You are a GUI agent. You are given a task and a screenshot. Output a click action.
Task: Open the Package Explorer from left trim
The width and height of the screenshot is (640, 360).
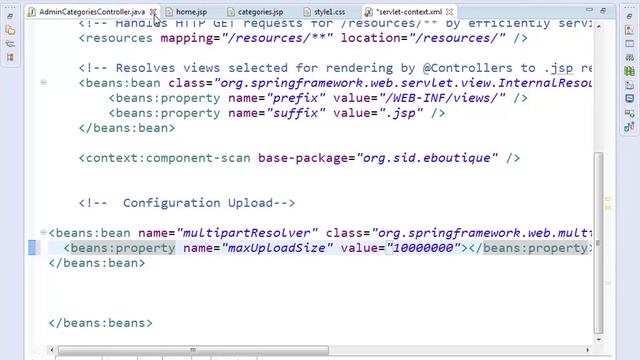tap(11, 30)
